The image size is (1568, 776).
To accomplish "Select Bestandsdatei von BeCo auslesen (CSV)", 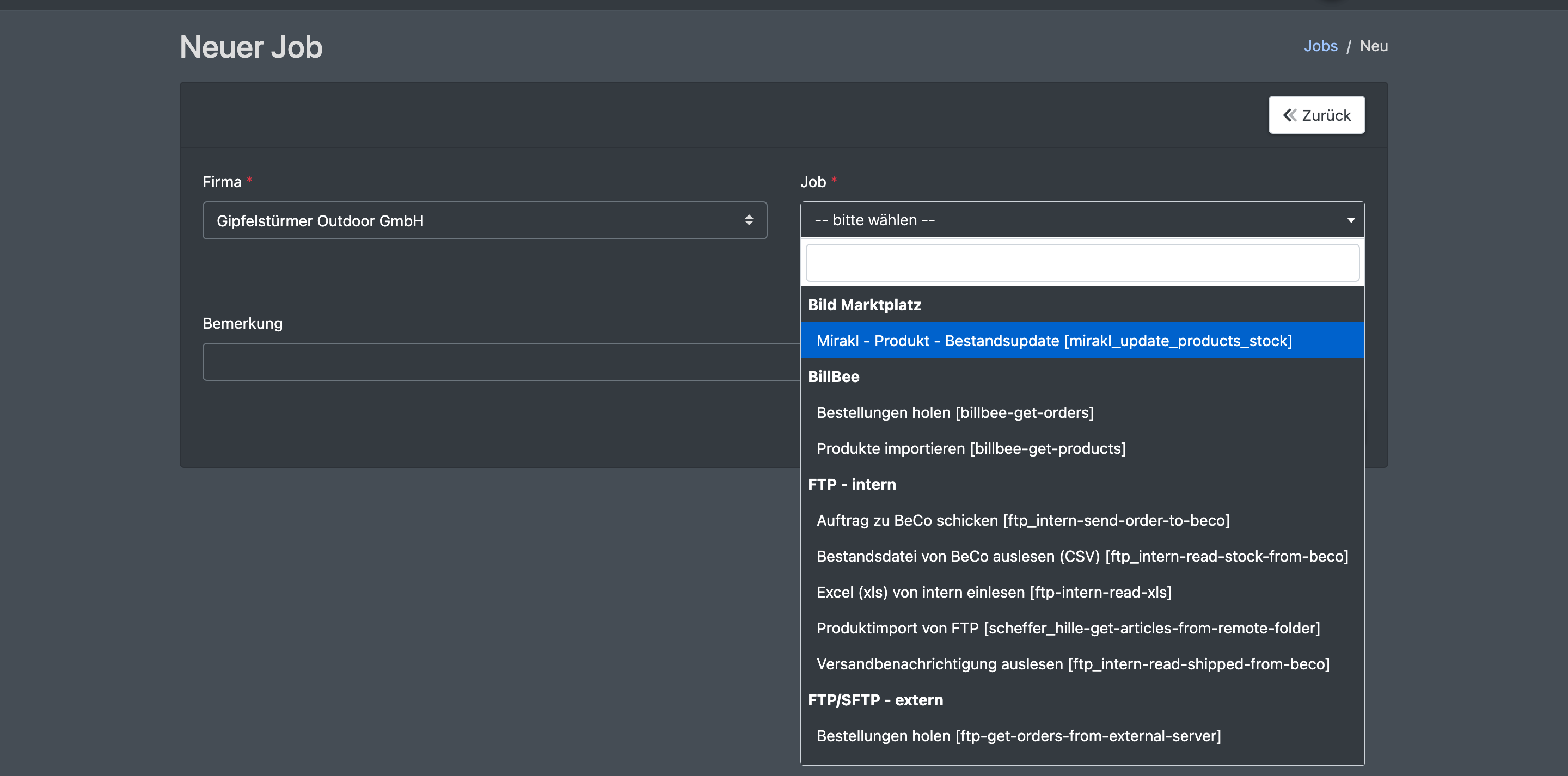I will tap(1082, 556).
